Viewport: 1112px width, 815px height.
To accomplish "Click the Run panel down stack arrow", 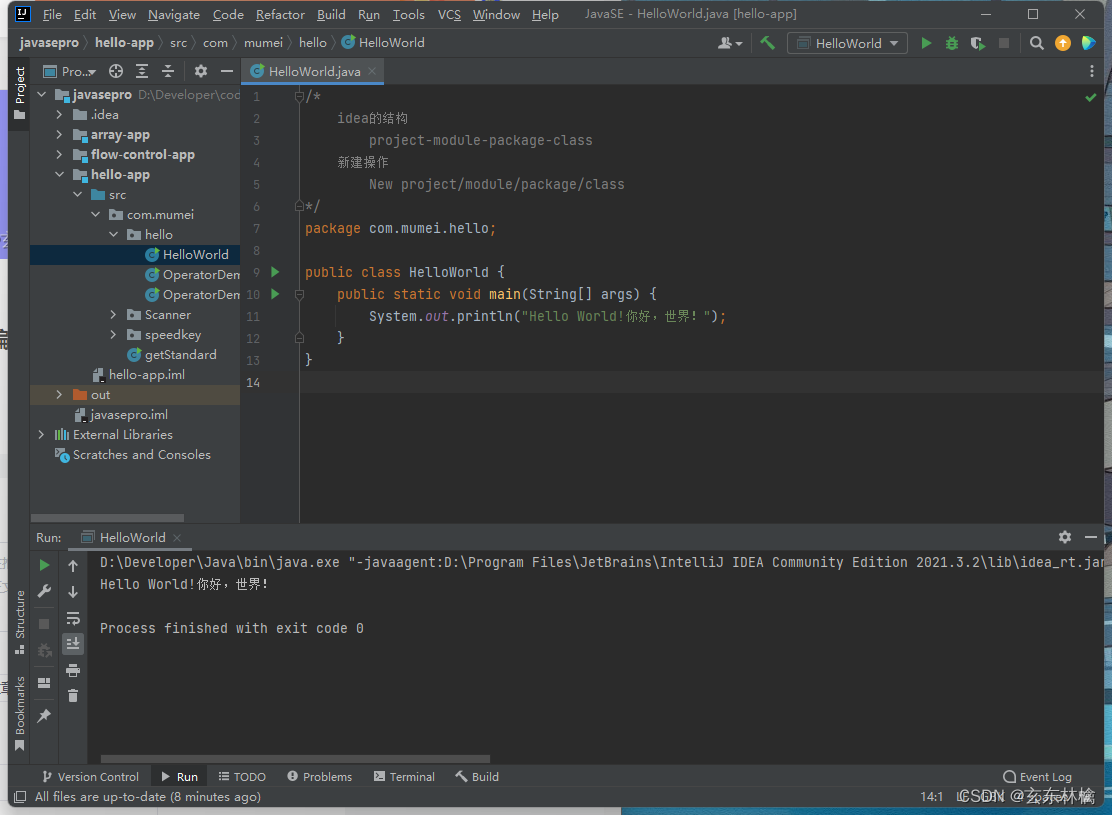I will point(73,592).
